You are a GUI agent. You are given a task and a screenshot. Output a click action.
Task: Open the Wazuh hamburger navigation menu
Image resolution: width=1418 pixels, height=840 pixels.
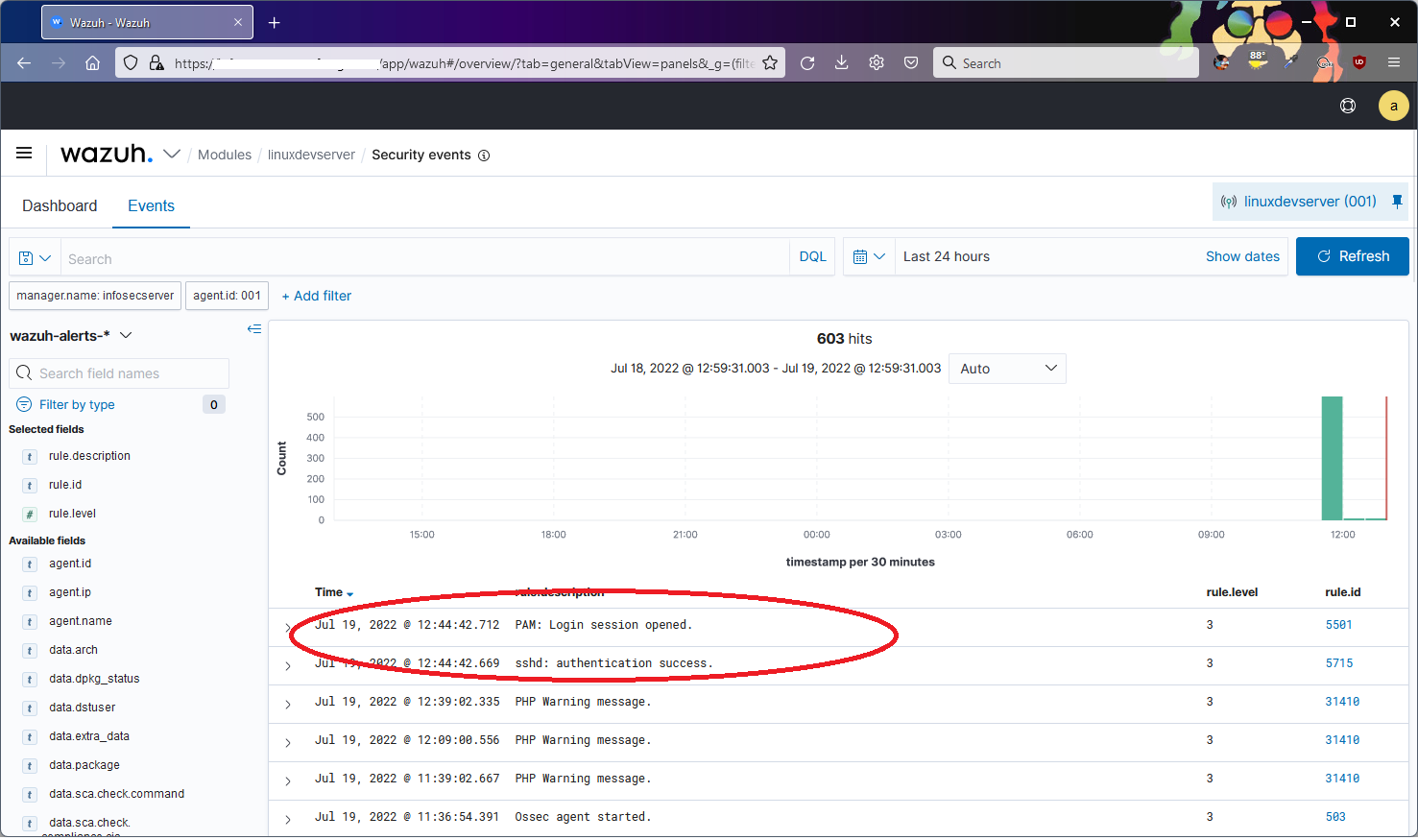[x=24, y=153]
